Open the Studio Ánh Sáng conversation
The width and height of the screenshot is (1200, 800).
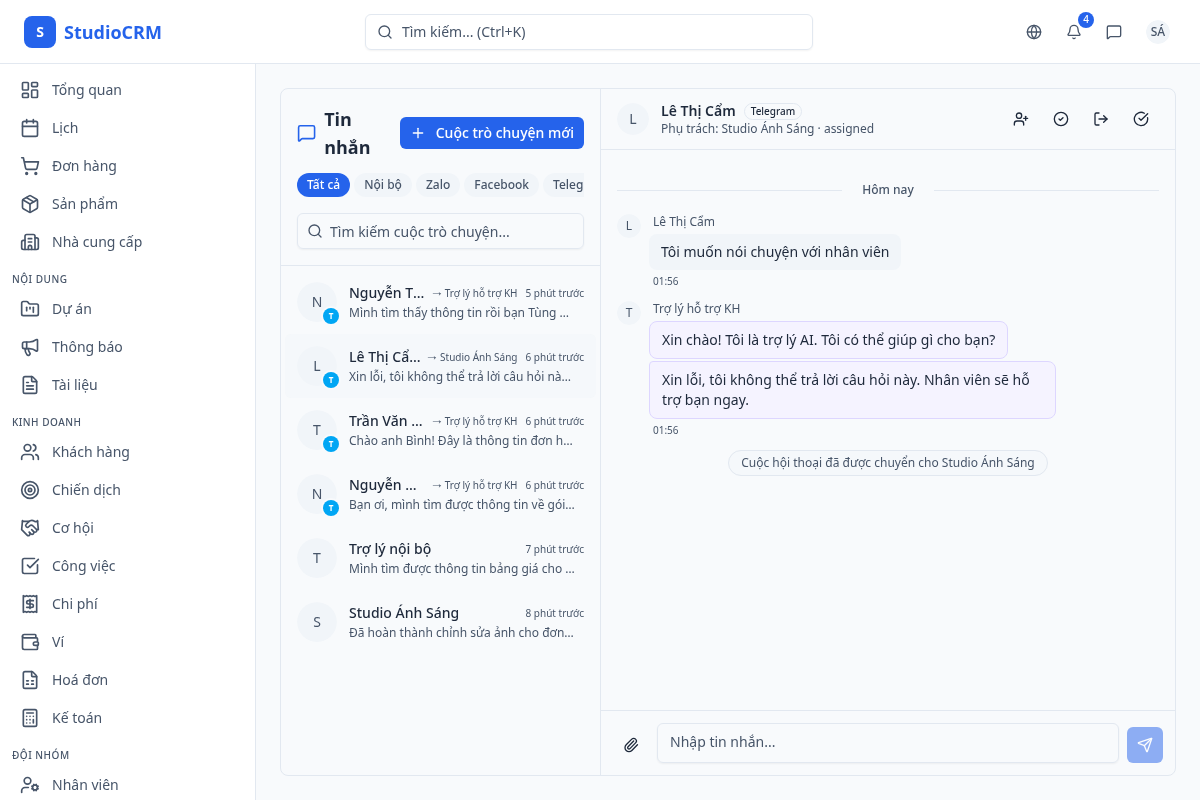(x=440, y=622)
